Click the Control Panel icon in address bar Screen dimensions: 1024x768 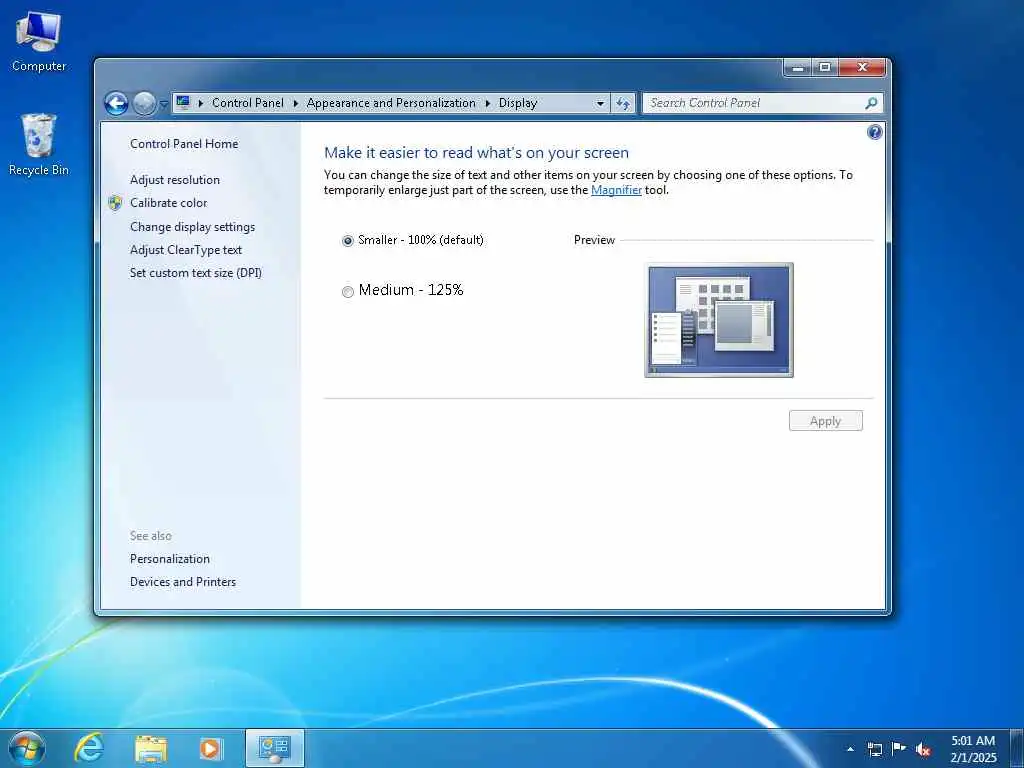click(183, 103)
